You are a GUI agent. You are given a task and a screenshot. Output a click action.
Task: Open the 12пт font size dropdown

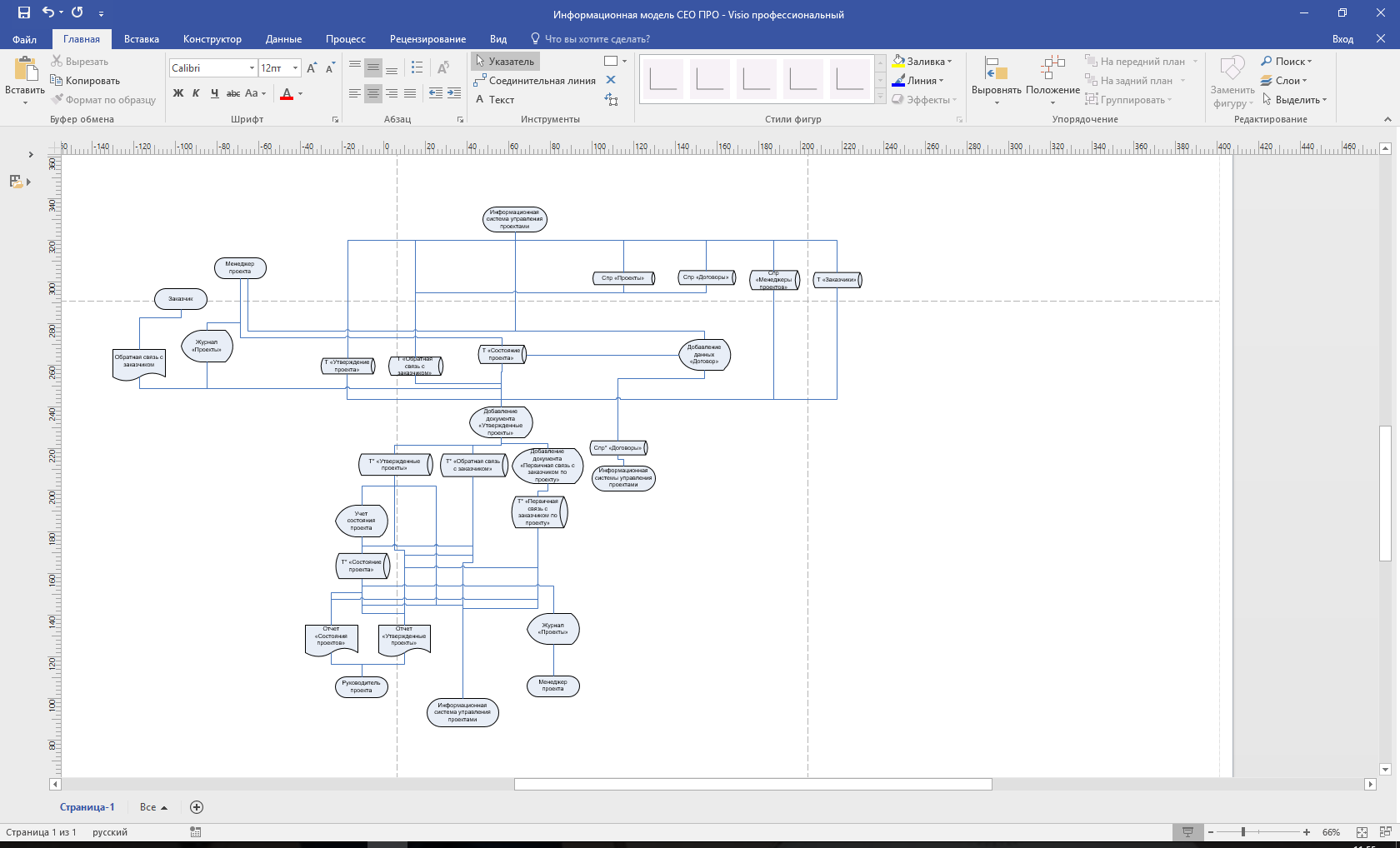point(295,68)
